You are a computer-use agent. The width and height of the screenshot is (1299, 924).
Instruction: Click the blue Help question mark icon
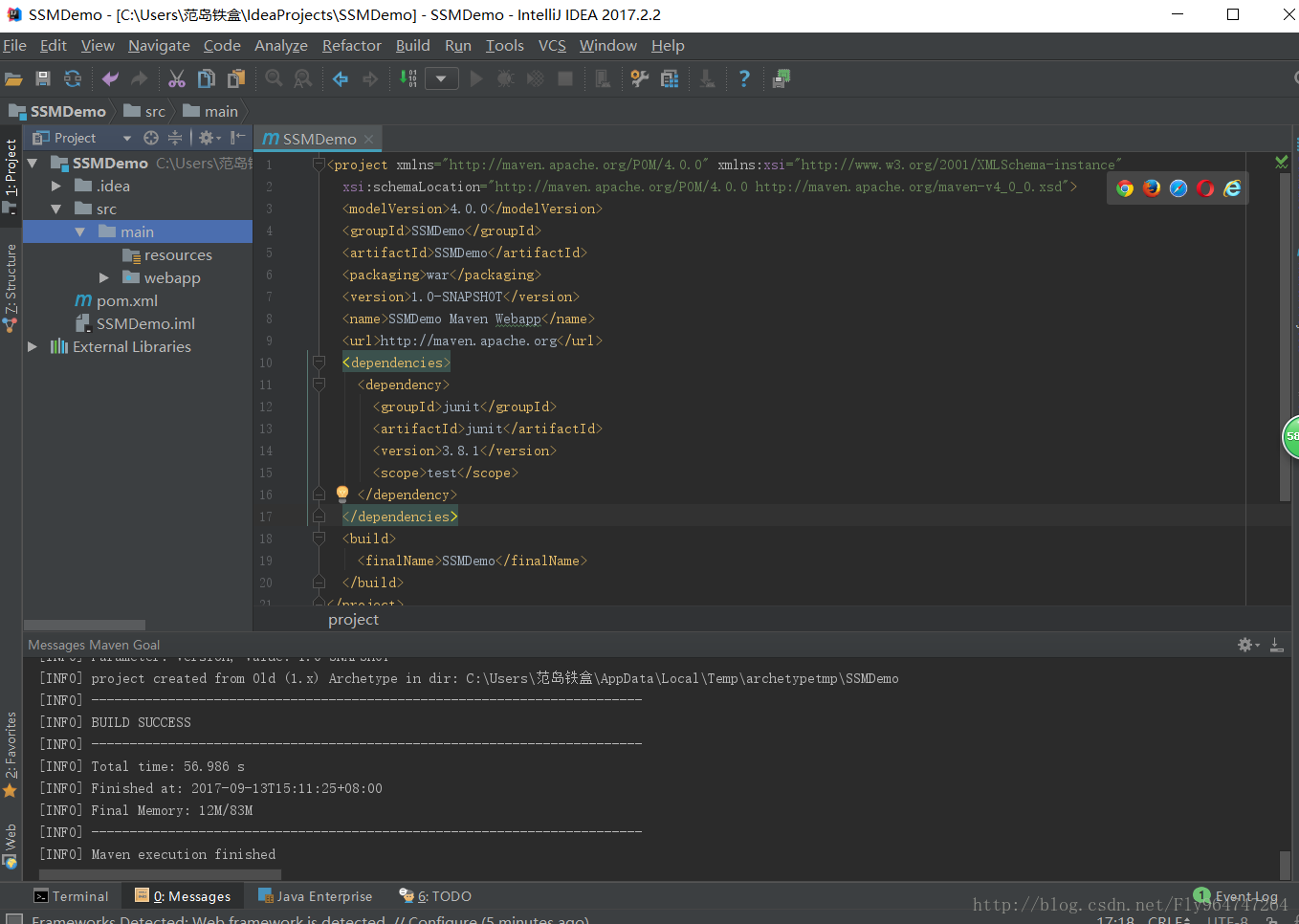(744, 79)
